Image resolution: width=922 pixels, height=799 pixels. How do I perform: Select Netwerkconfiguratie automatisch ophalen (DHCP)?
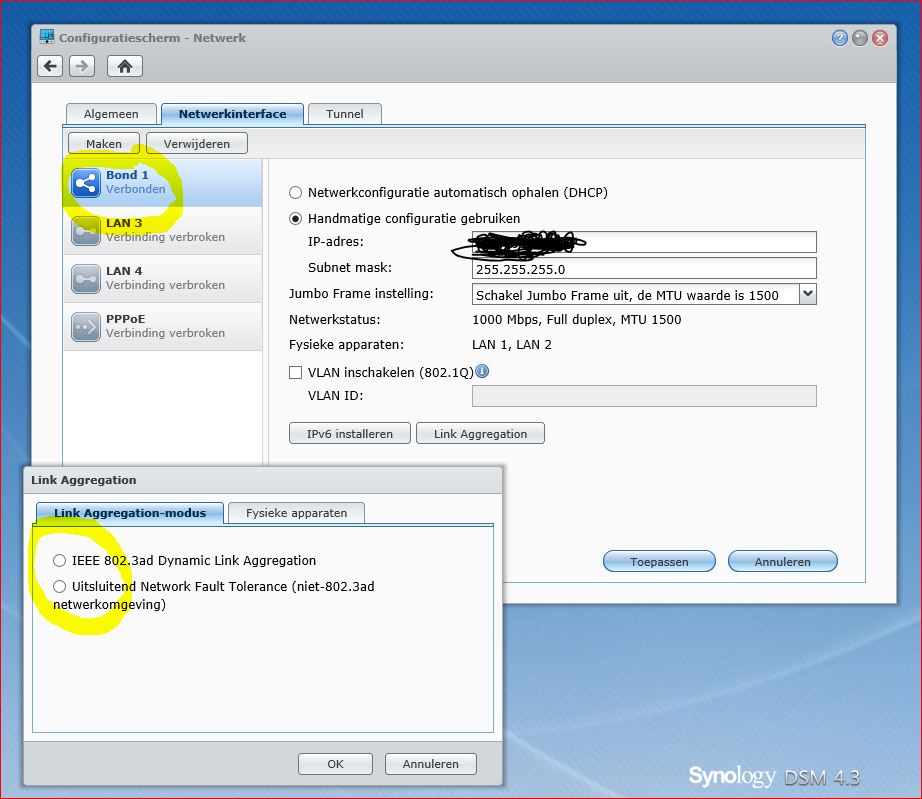click(295, 194)
